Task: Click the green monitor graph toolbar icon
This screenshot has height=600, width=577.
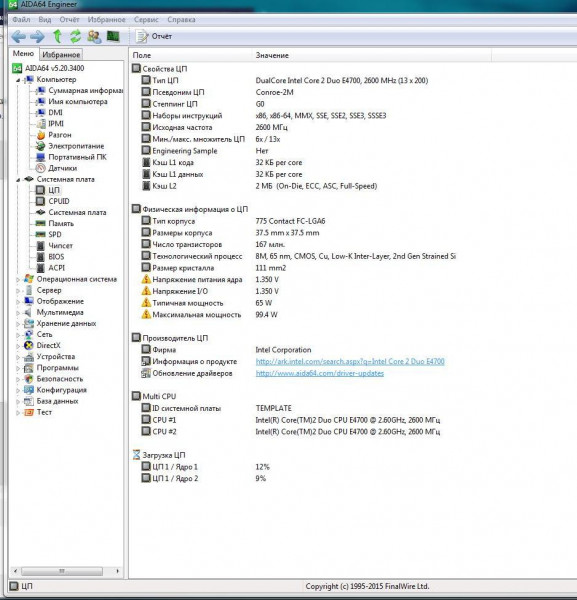Action: point(113,36)
